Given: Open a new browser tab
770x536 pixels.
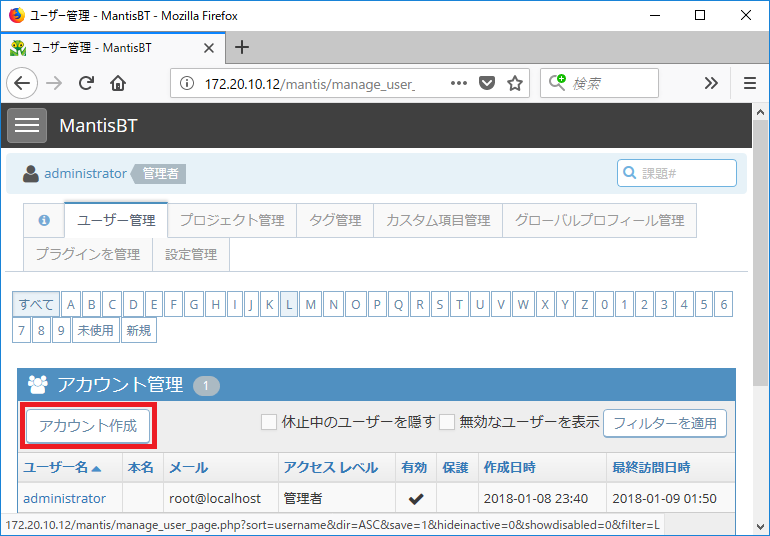Looking at the screenshot, I should point(242,48).
